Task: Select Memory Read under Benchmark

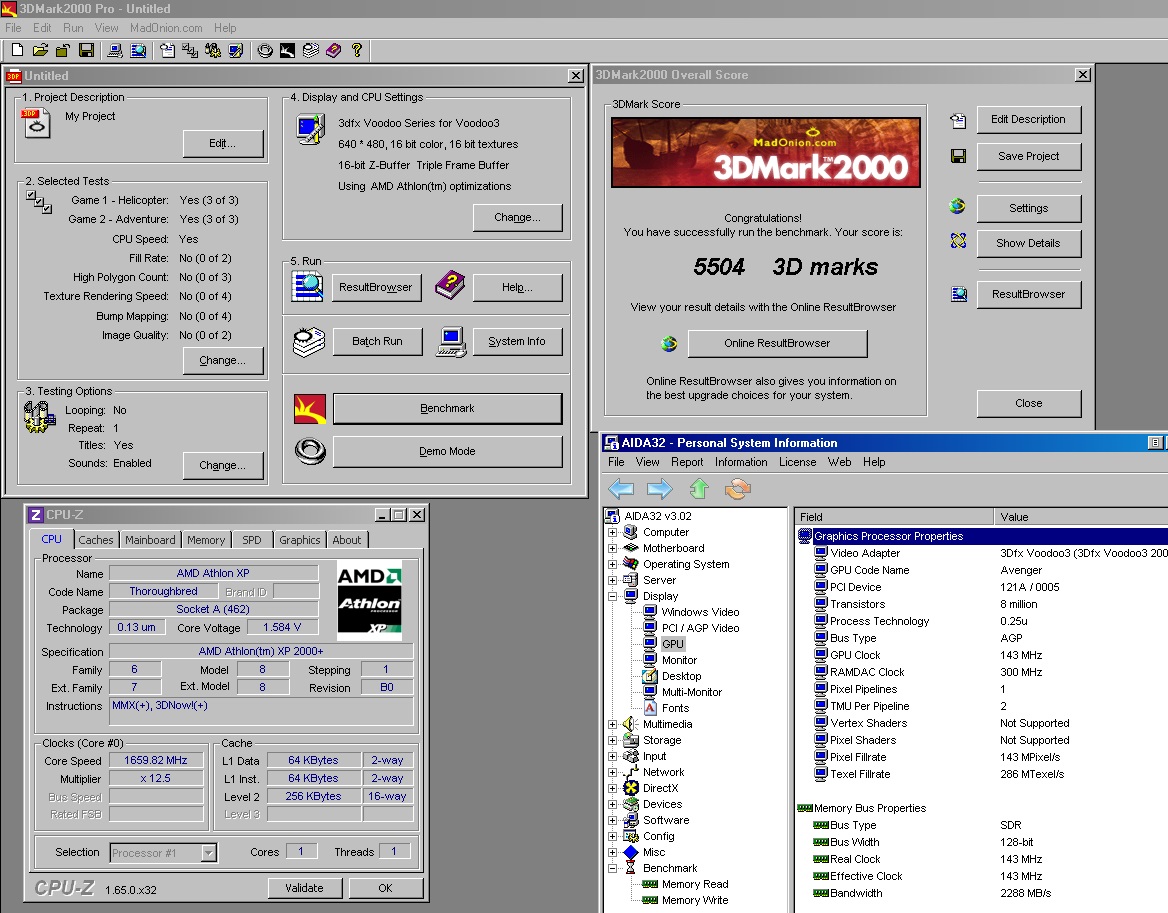Action: pyautogui.click(x=695, y=884)
